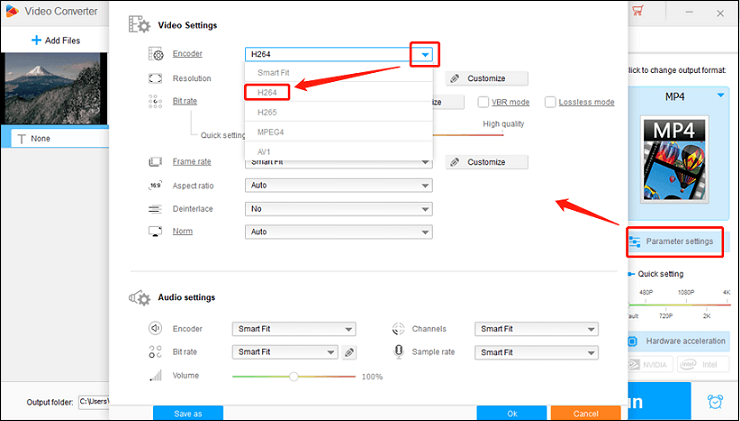Viewport: 740px width, 421px height.
Task: Select AV1 in encoder list
Action: click(339, 152)
